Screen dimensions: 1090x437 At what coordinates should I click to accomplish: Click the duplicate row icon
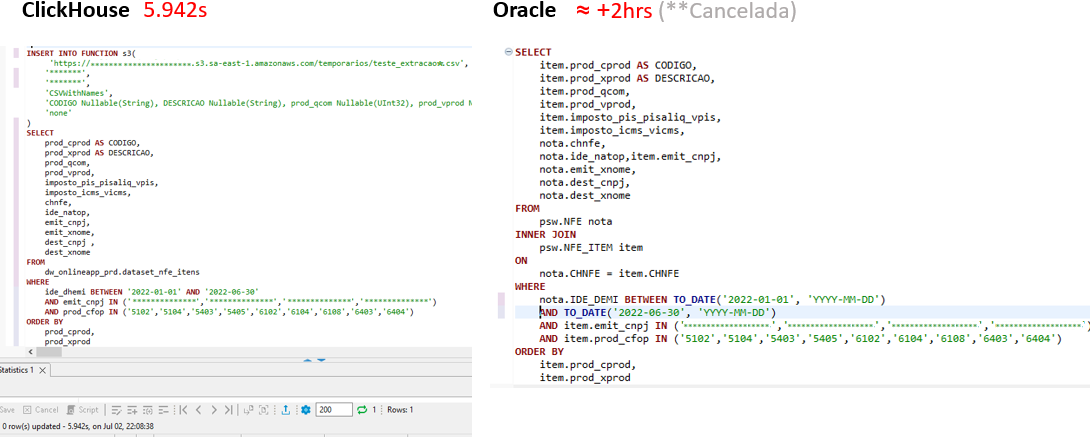point(147,410)
